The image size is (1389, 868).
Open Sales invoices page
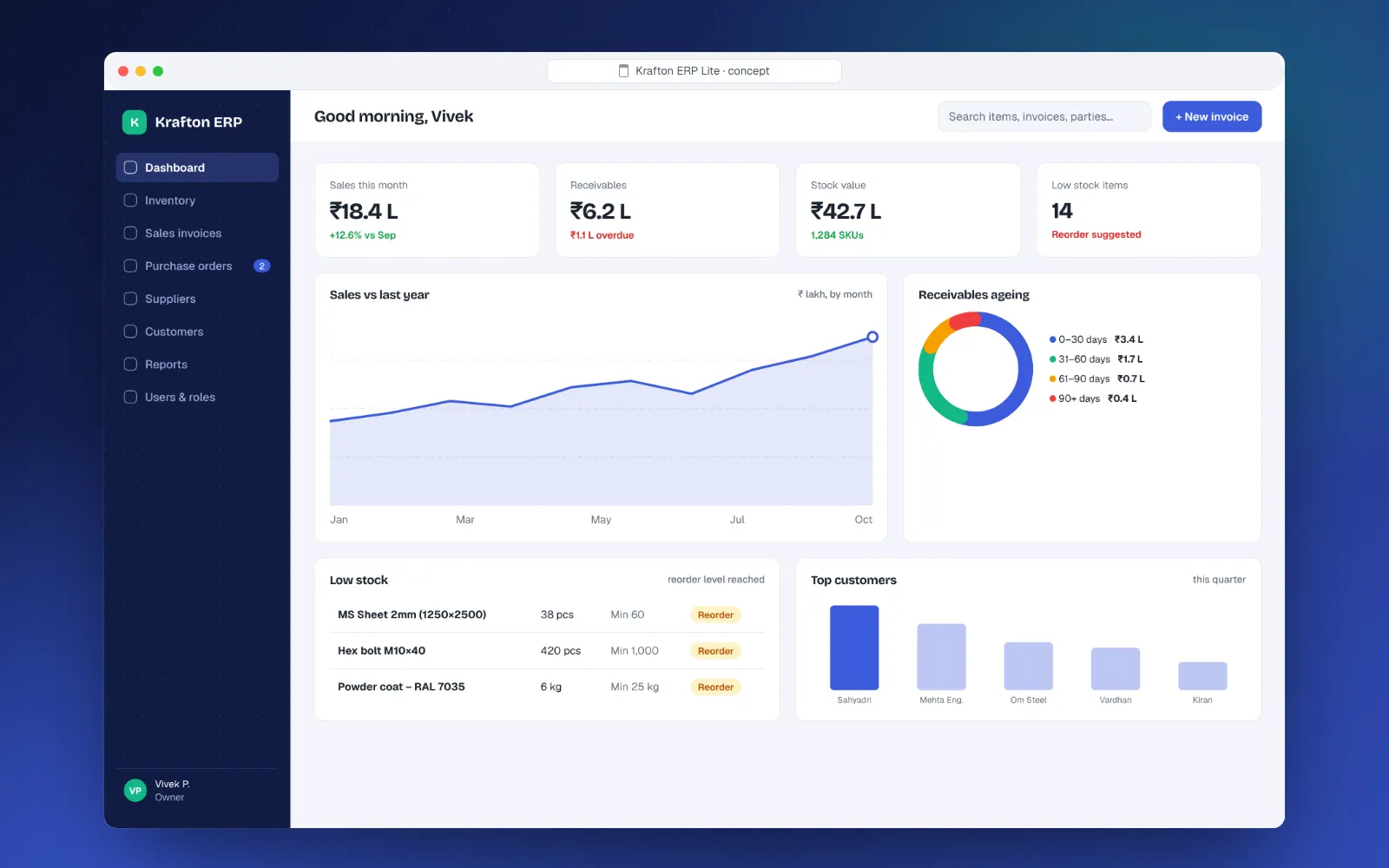click(197, 233)
